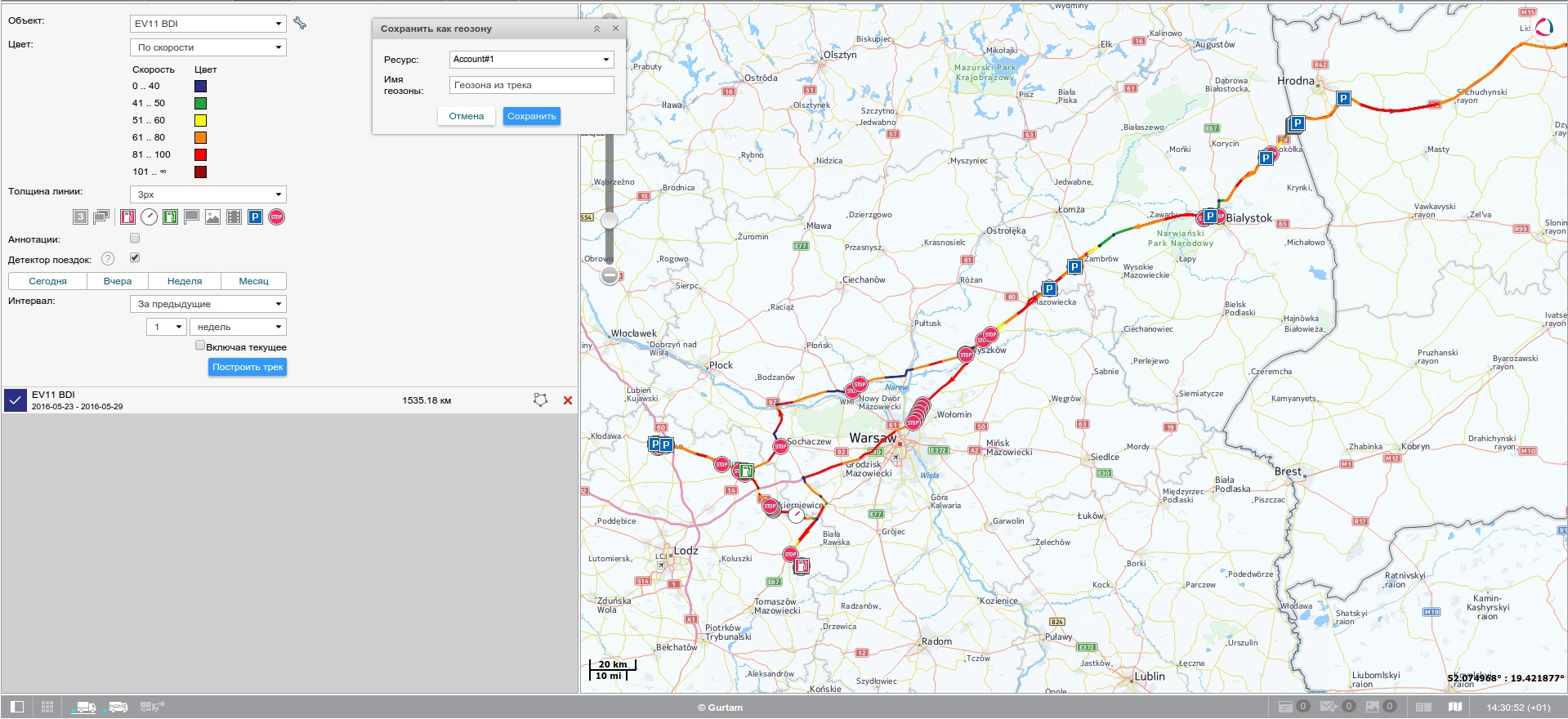
Task: Select the Неделя interval tab
Action: tap(185, 281)
